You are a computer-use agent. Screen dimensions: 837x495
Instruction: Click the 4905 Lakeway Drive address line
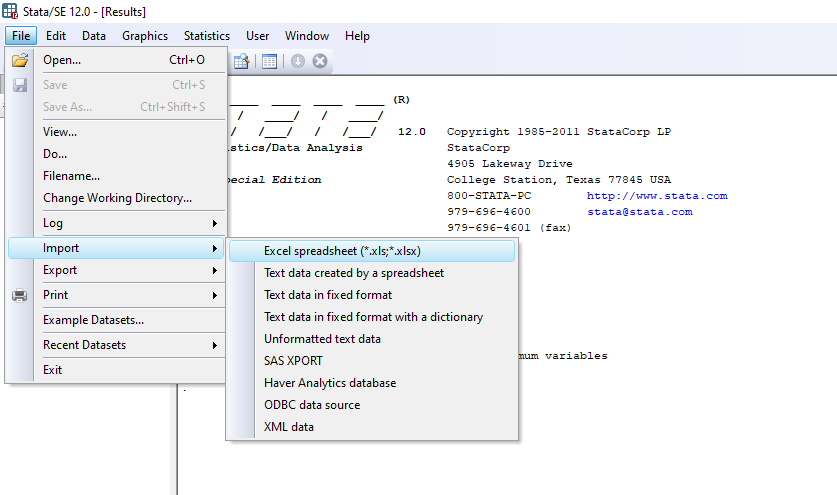pos(510,164)
